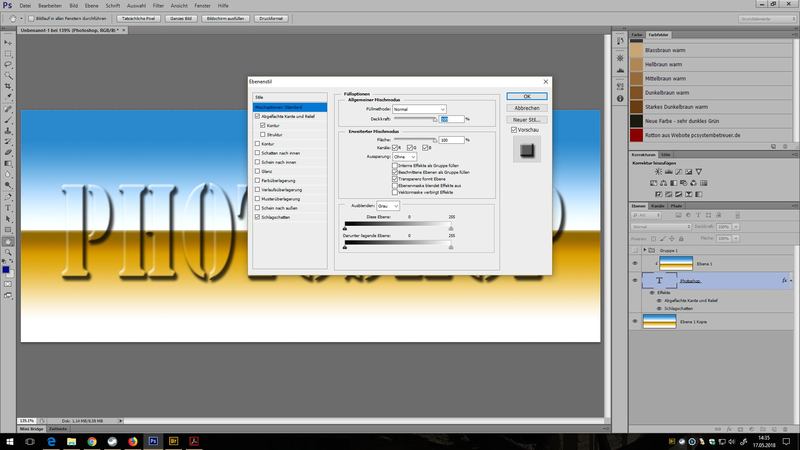Open Firefox from Windows taskbar
The height and width of the screenshot is (450, 800).
pos(133,441)
